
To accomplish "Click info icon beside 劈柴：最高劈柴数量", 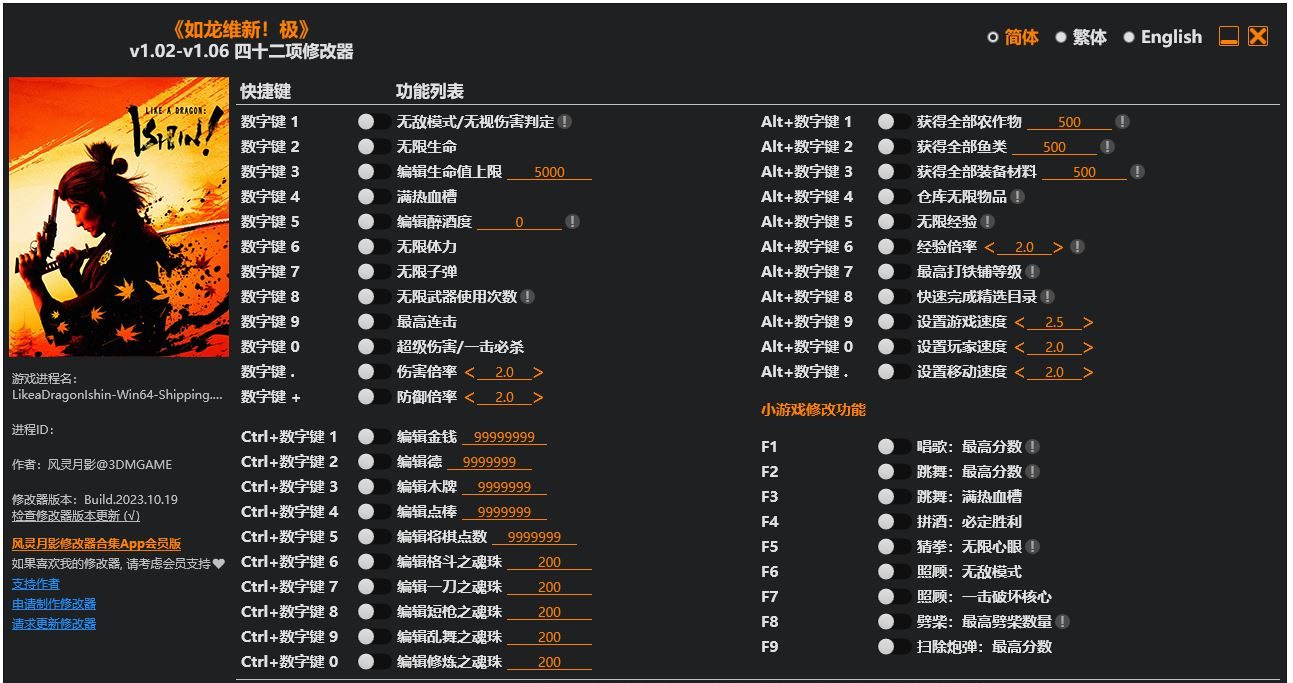I will click(1062, 622).
